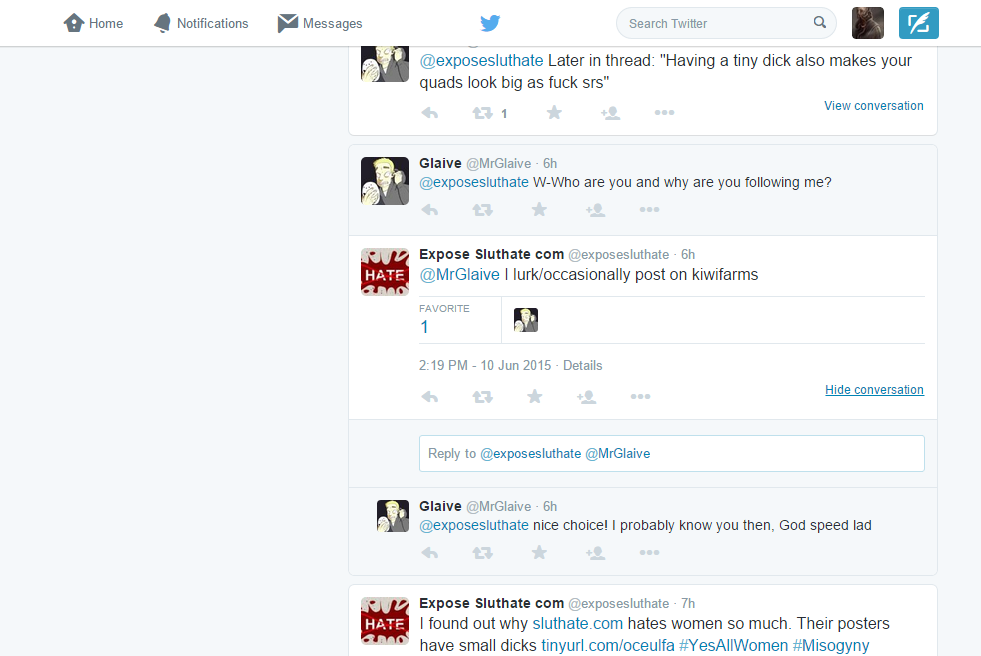The height and width of the screenshot is (656, 981).
Task: Open @MrGlaive mention in kiwifarms tweet
Action: (x=459, y=275)
